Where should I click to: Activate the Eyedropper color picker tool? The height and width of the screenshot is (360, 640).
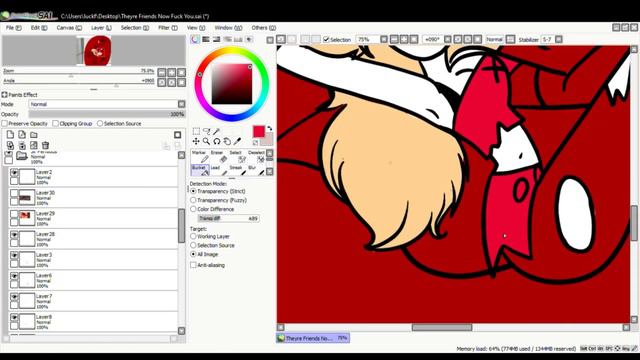237,141
